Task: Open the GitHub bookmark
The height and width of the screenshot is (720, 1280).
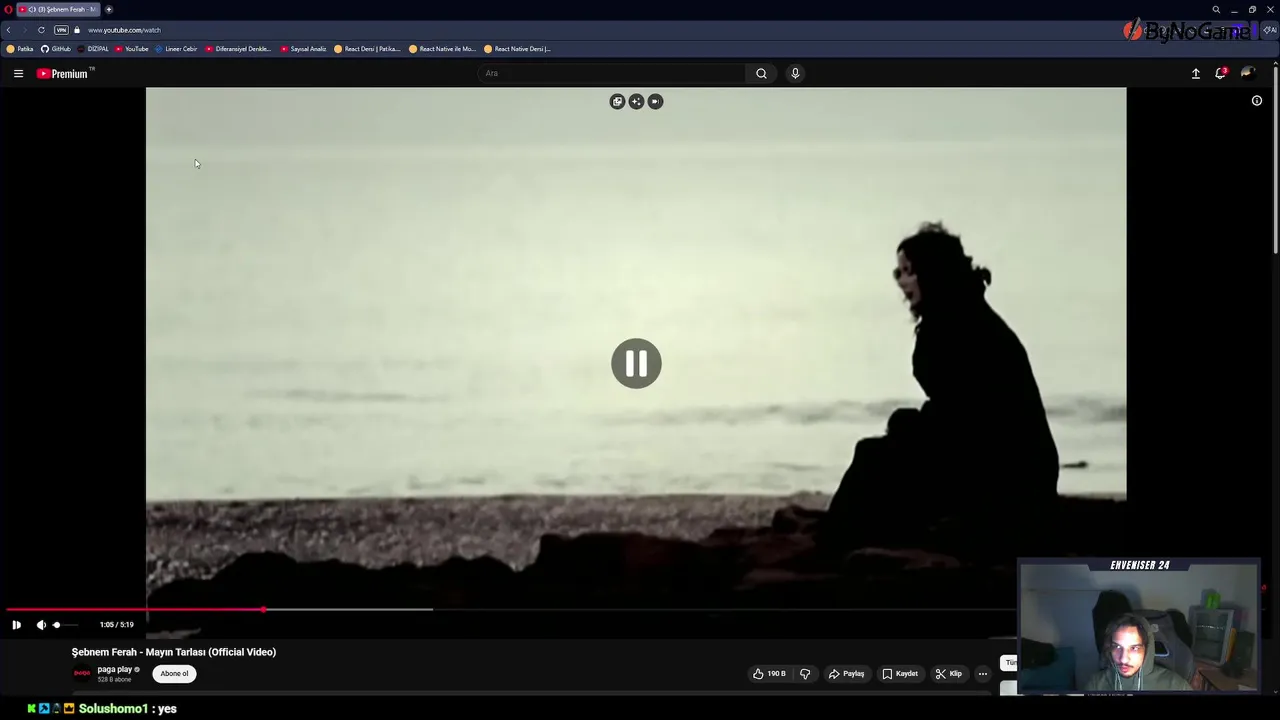Action: (56, 49)
